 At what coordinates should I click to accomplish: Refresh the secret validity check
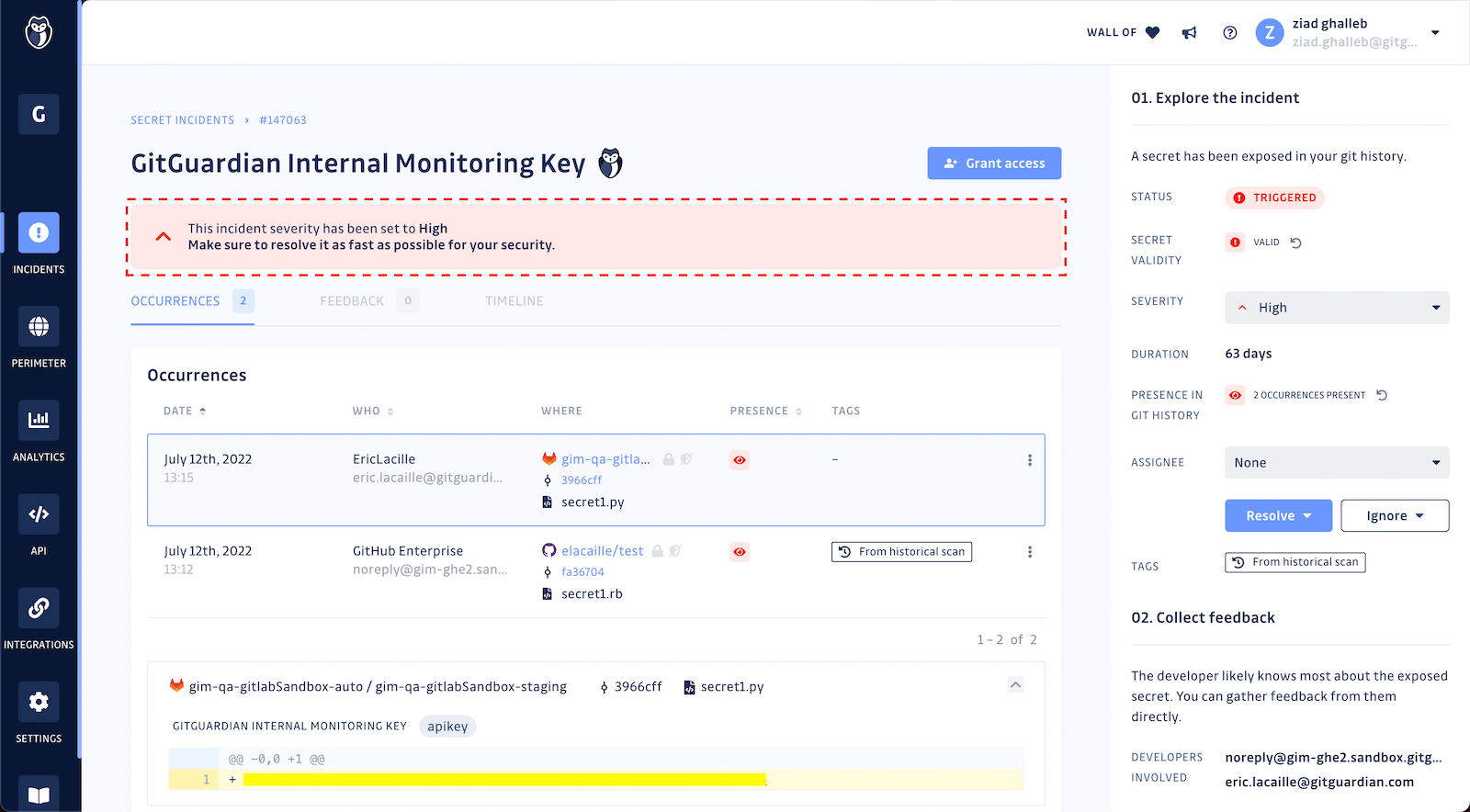pos(1295,242)
